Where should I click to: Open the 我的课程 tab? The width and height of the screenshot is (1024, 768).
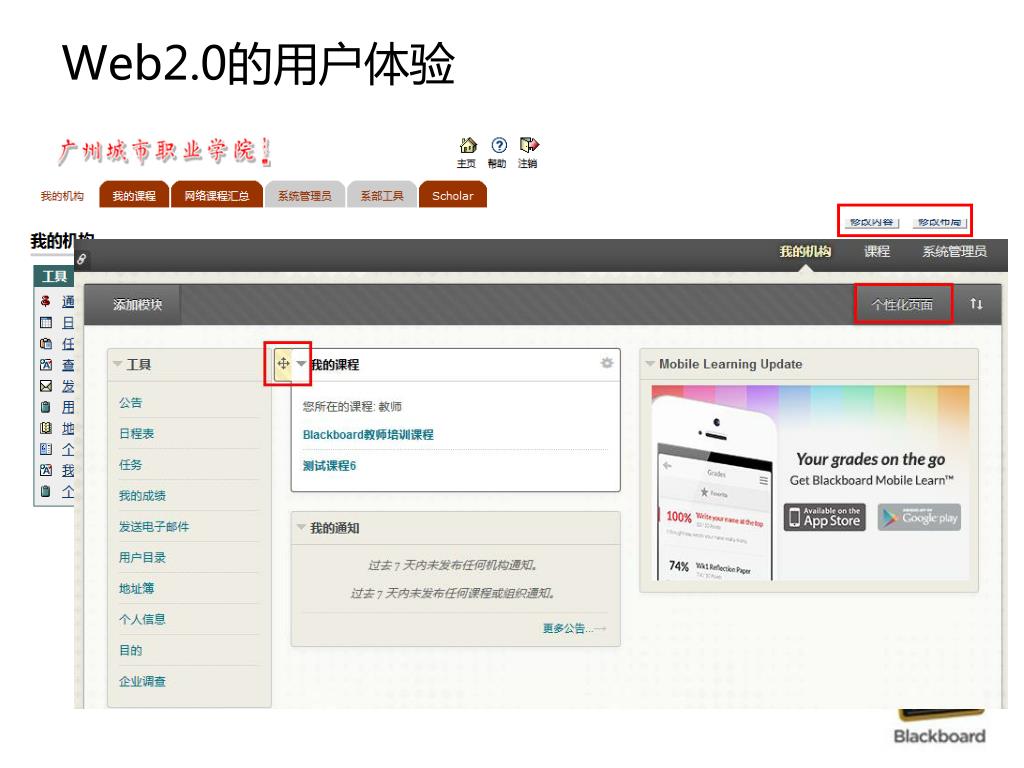134,195
